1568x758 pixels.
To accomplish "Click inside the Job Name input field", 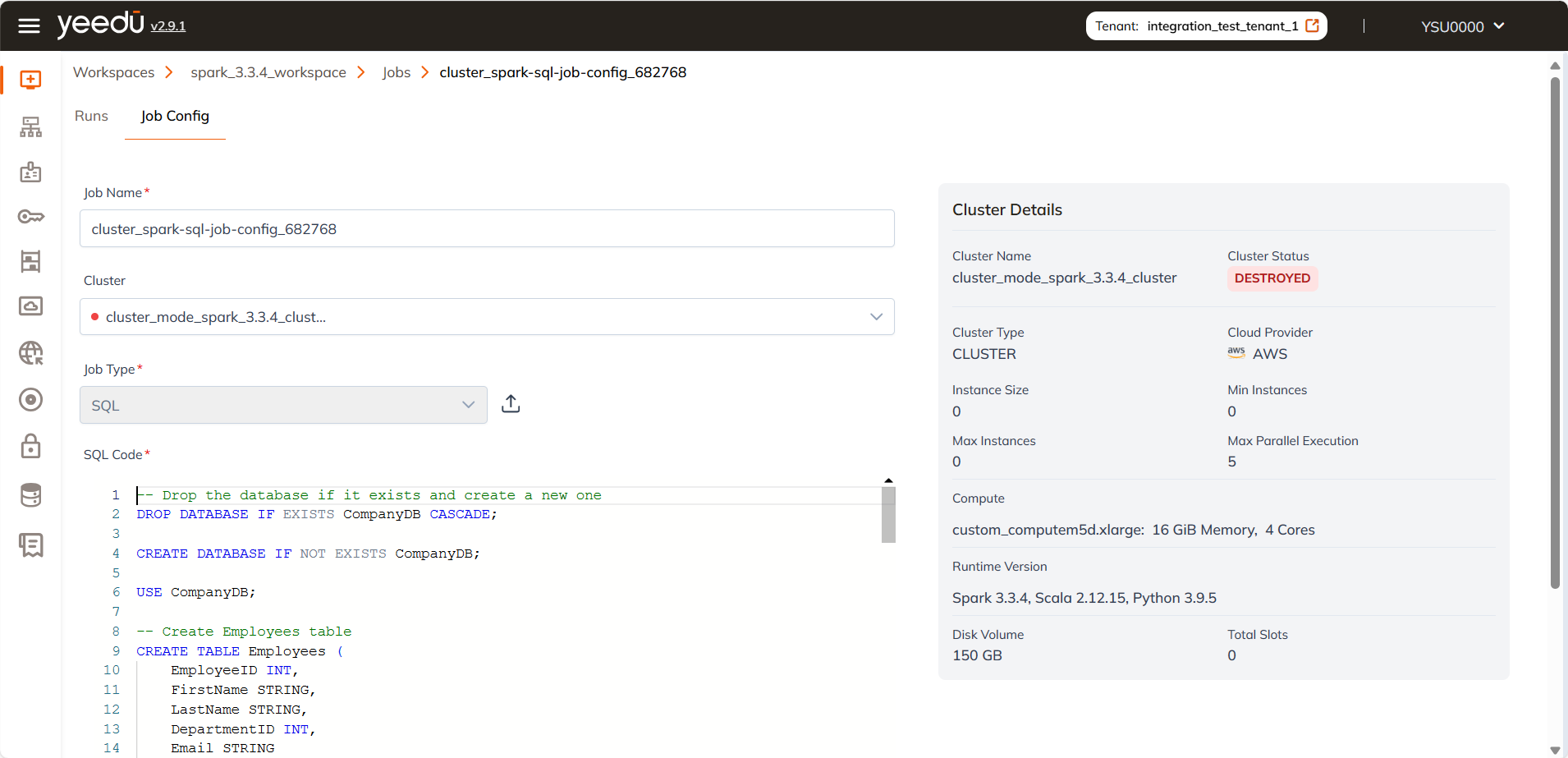I will coord(486,228).
